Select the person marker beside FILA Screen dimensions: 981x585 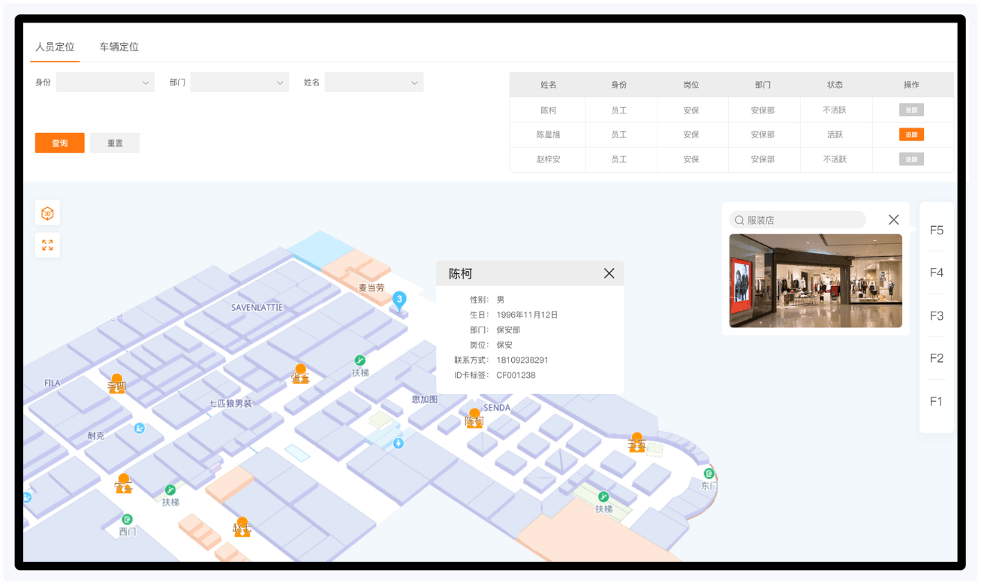(x=117, y=384)
